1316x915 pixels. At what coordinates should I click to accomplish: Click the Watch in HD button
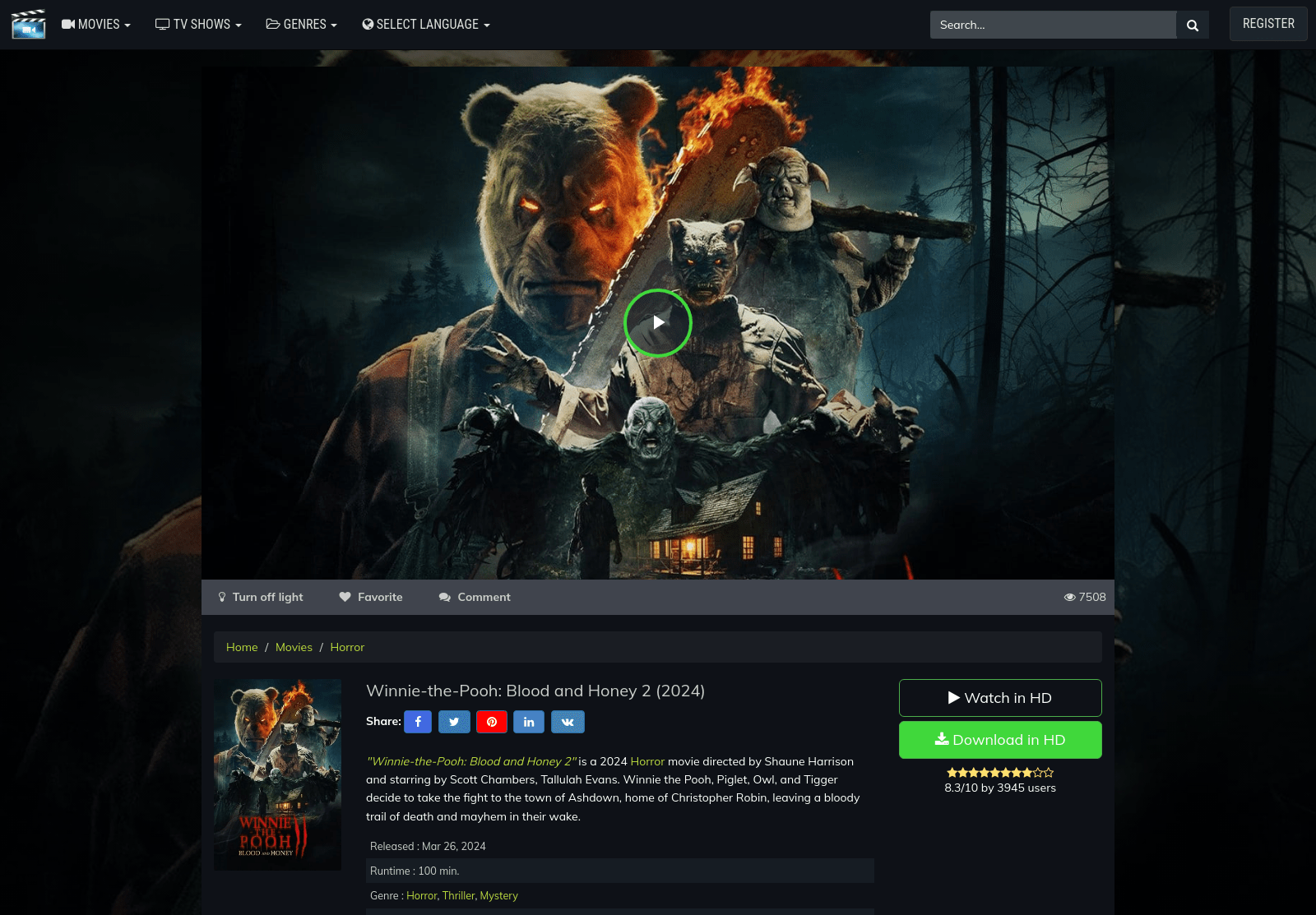click(1000, 698)
